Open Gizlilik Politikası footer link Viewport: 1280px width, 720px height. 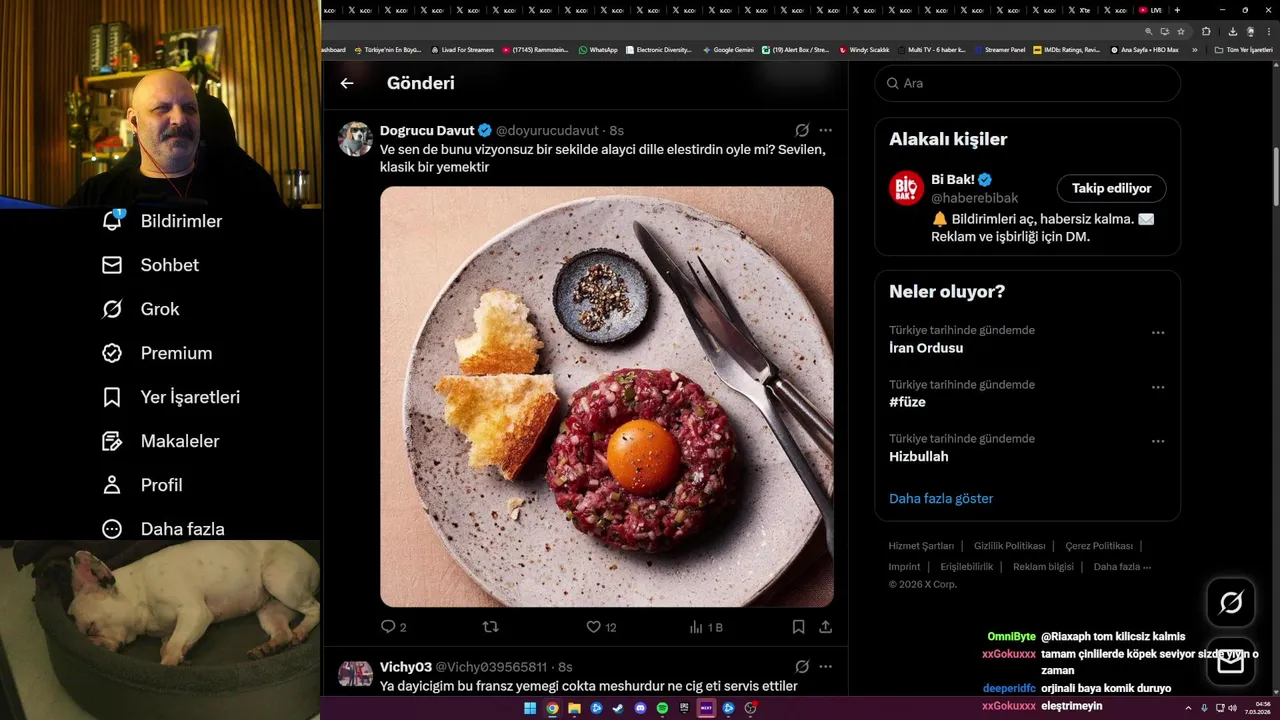[x=1009, y=546]
